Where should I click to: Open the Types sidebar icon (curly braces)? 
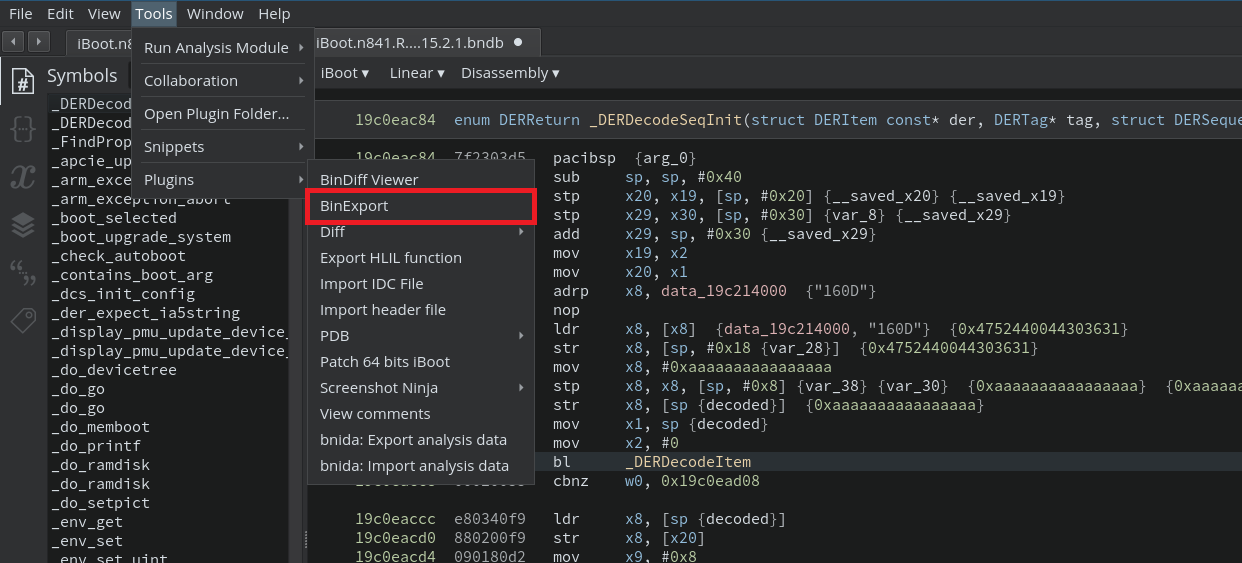22,128
